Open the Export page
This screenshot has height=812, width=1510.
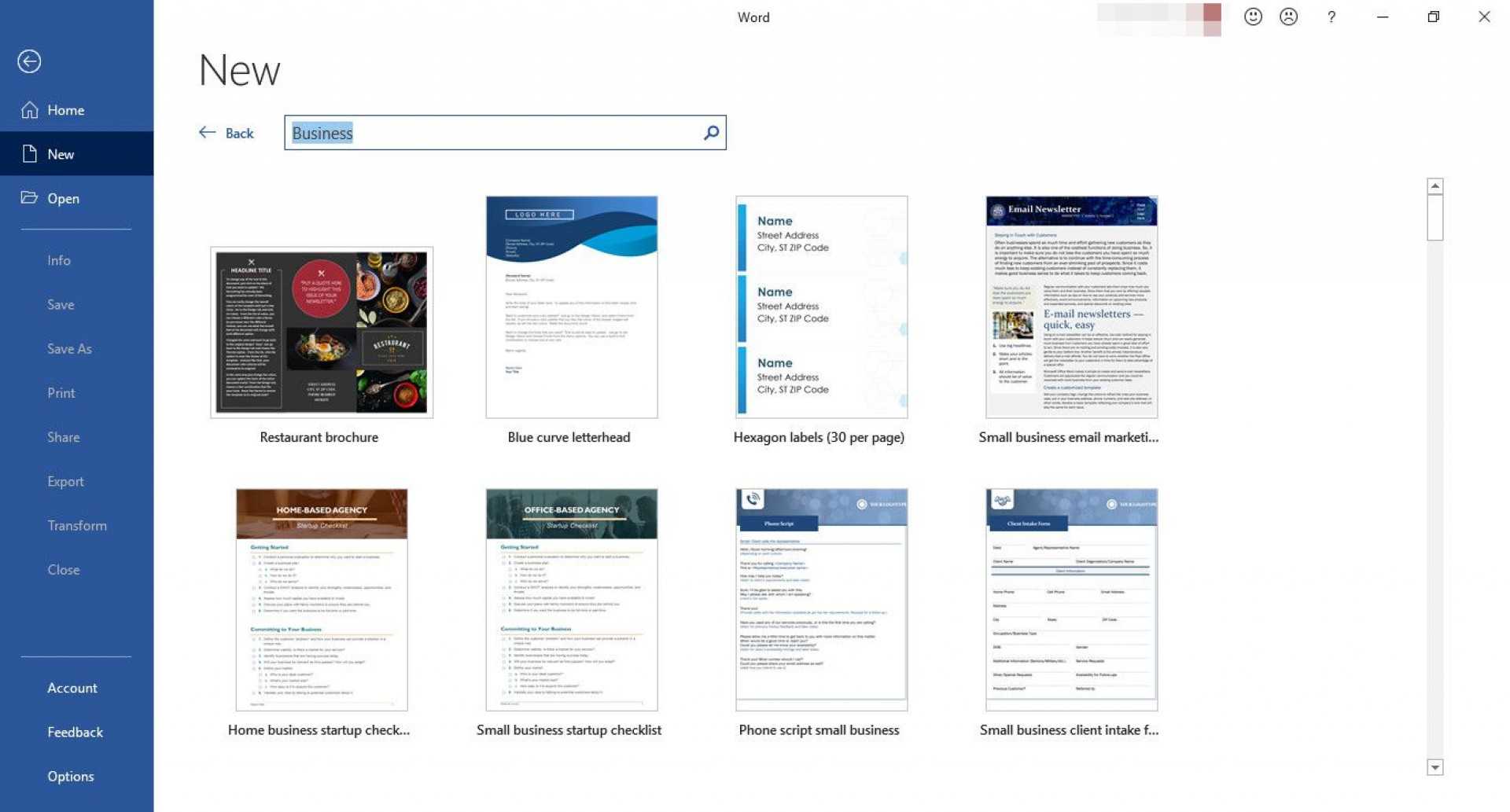pos(65,481)
